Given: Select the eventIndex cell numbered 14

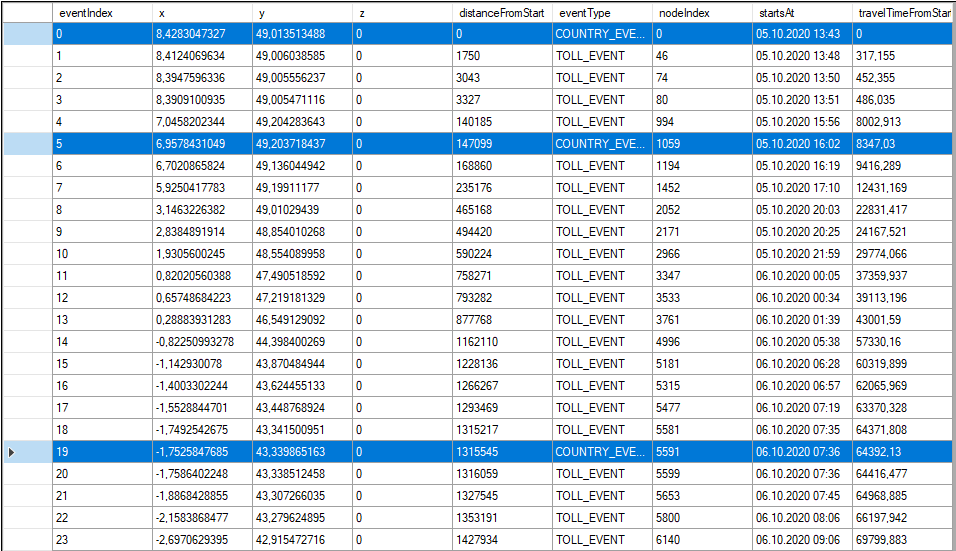Looking at the screenshot, I should tap(102, 342).
